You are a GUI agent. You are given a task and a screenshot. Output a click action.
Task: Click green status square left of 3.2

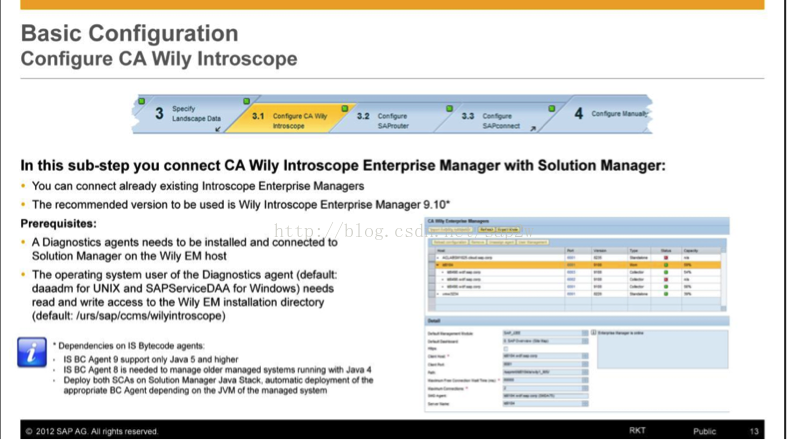click(345, 108)
